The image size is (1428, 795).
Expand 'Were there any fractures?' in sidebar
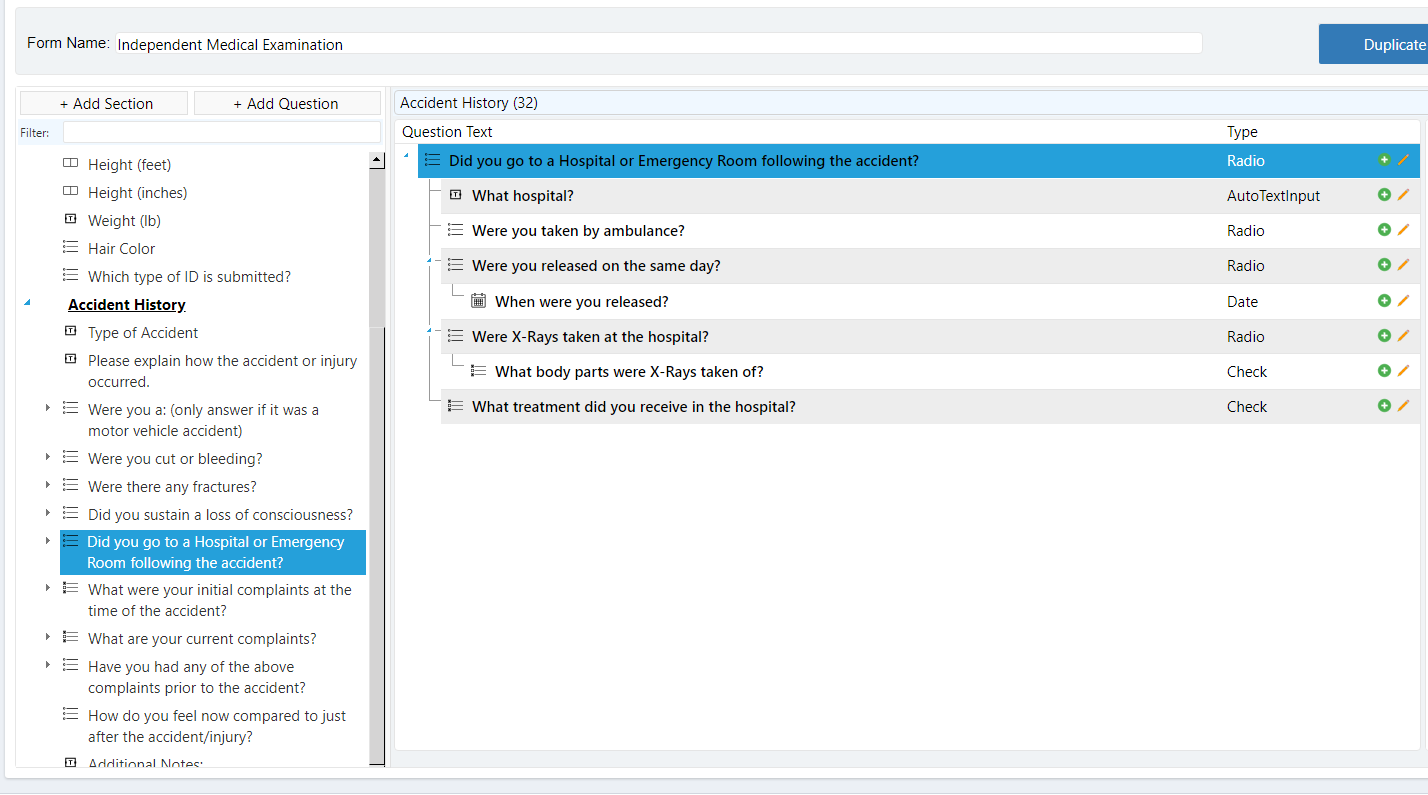[47, 485]
